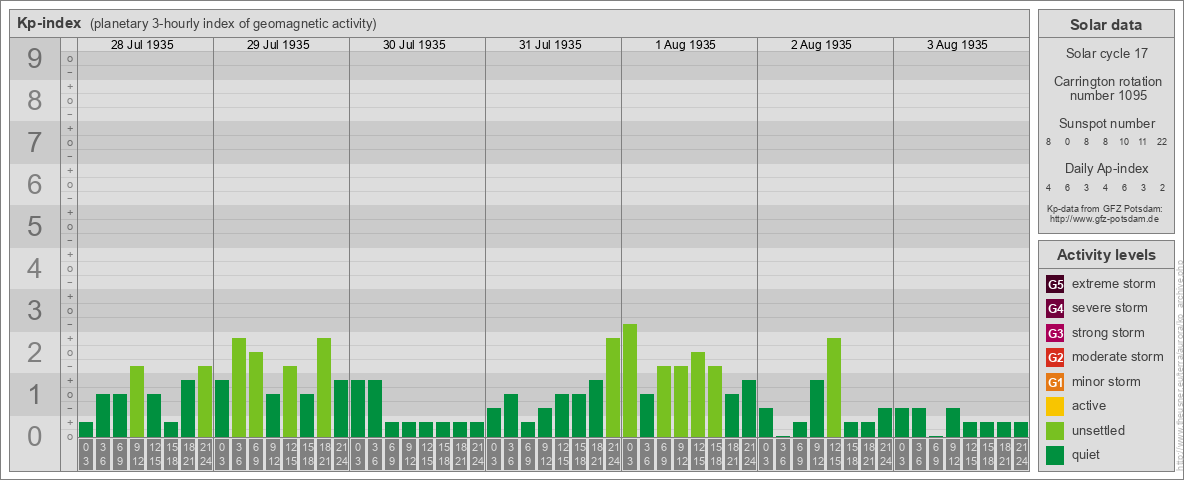
Task: Click the 'Activity levels' panel heading
Action: pyautogui.click(x=1106, y=255)
